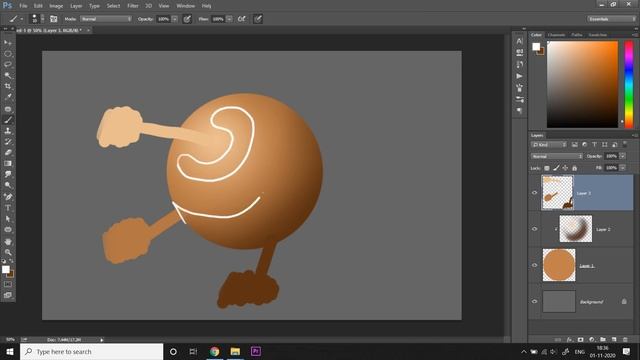Open the layer Opacity dropdown arrow
The image size is (640, 360).
click(622, 156)
